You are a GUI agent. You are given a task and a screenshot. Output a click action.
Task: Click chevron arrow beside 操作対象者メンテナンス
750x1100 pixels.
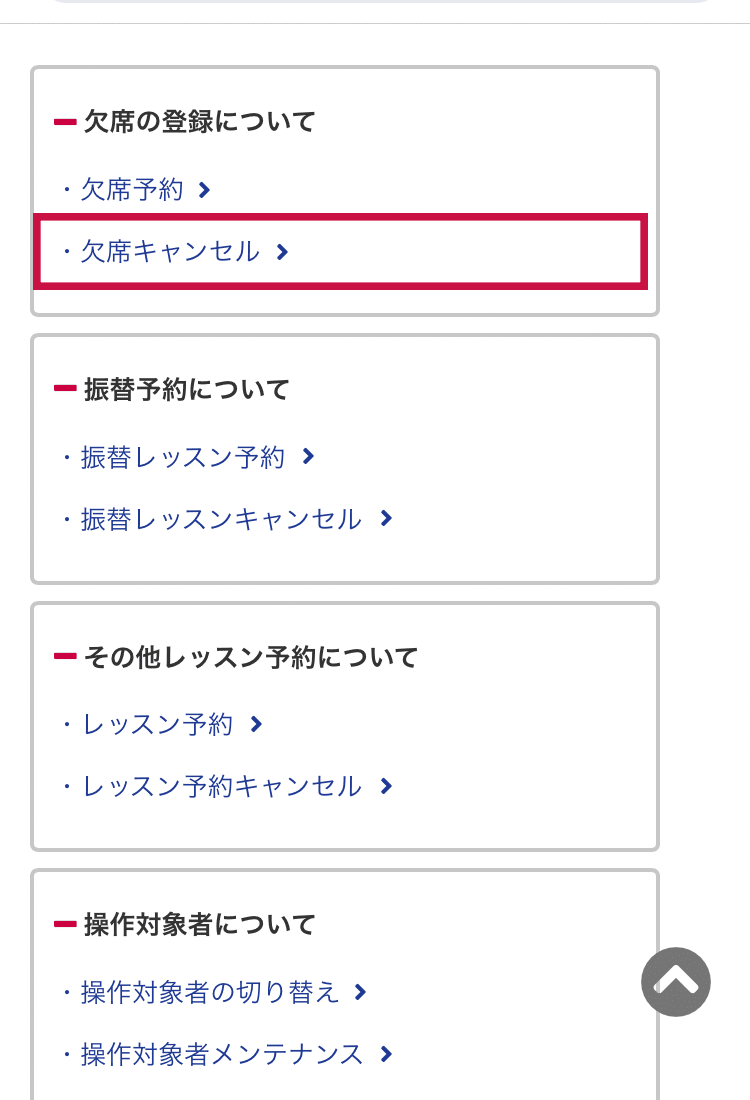pos(386,1054)
